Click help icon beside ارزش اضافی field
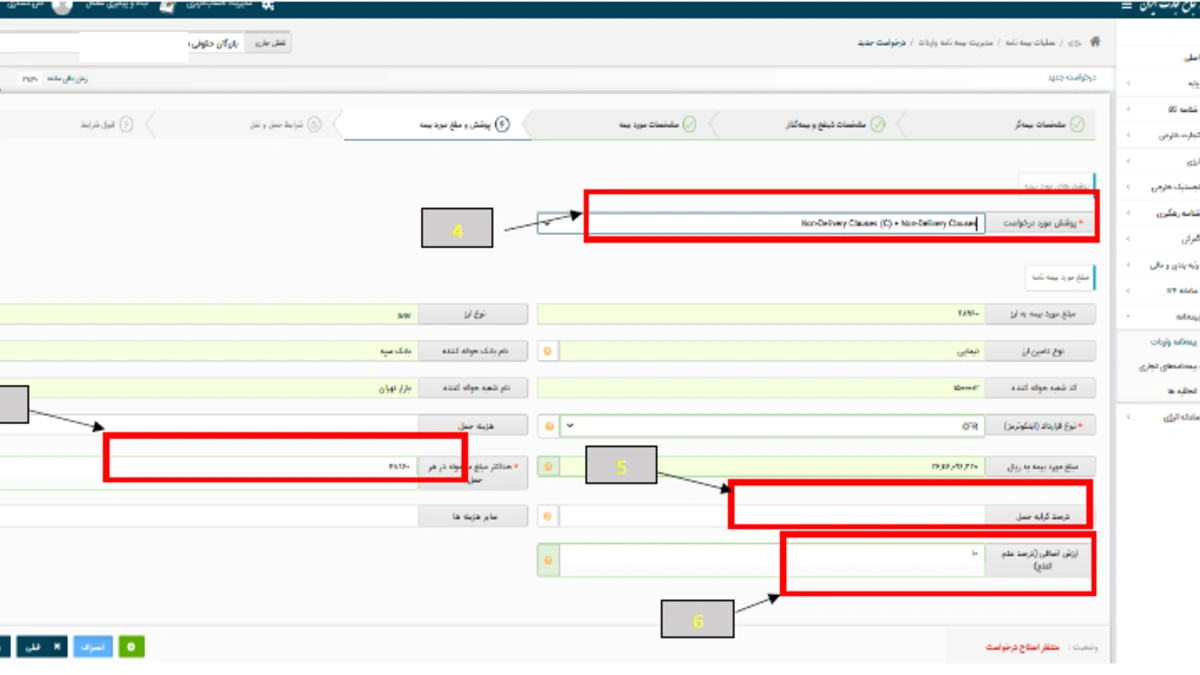Image resolution: width=1200 pixels, height=675 pixels. (x=547, y=560)
